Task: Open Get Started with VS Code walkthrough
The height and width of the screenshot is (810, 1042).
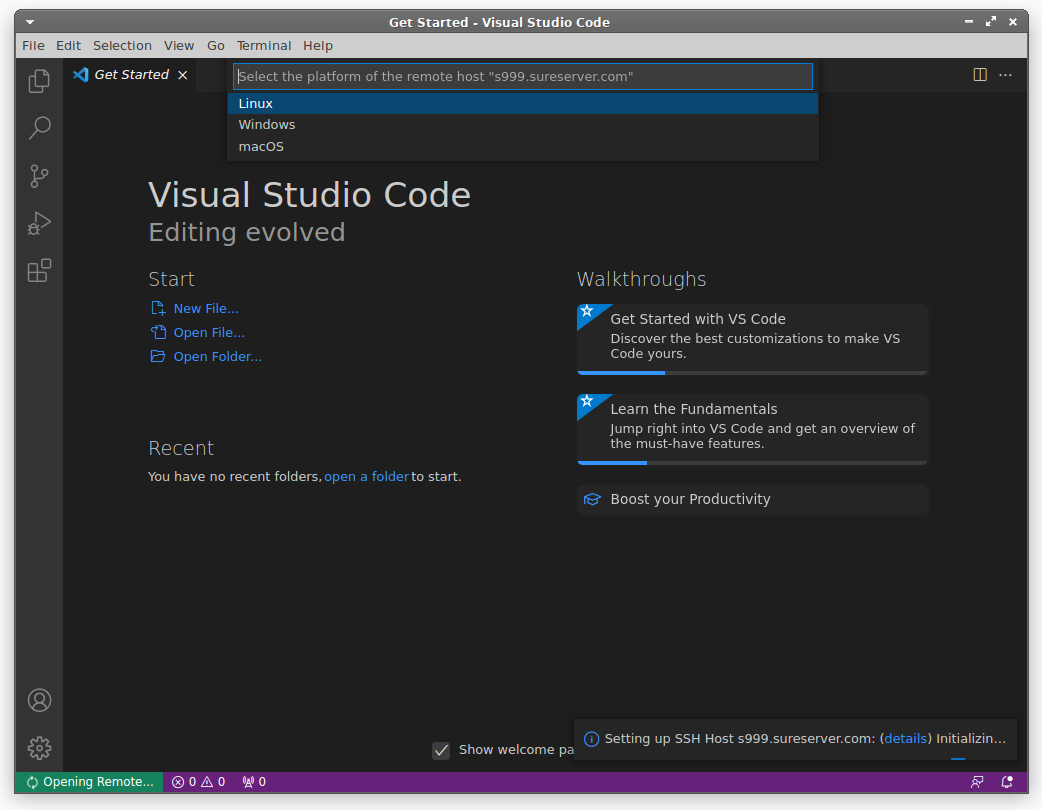Action: tap(752, 338)
